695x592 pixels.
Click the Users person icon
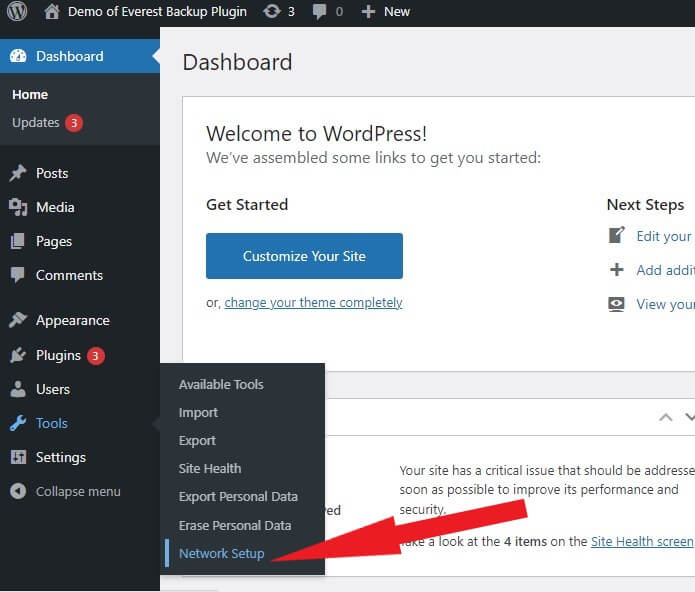pos(18,389)
